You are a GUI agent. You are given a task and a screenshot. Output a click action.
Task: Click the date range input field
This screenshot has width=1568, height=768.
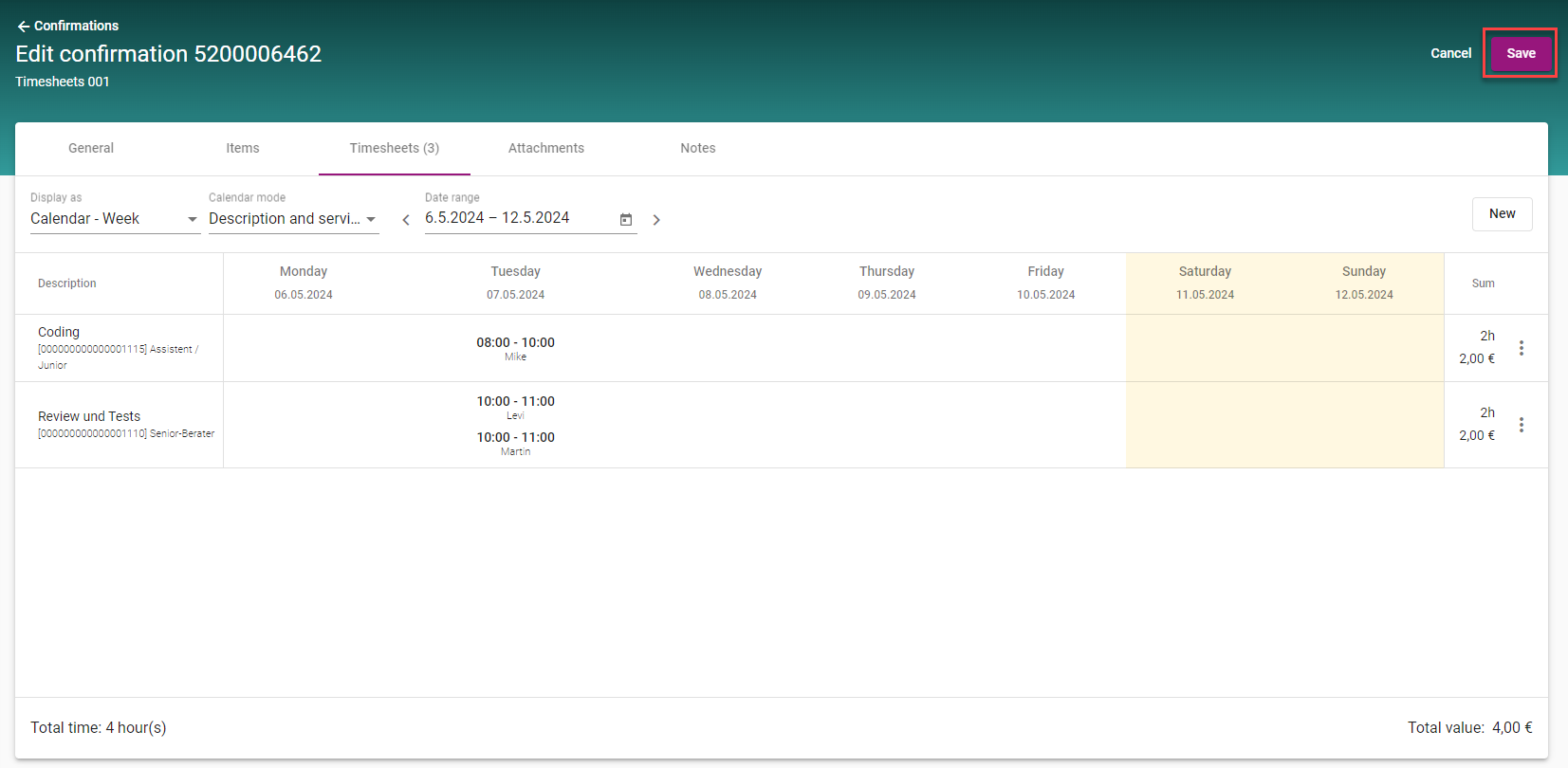coord(512,218)
